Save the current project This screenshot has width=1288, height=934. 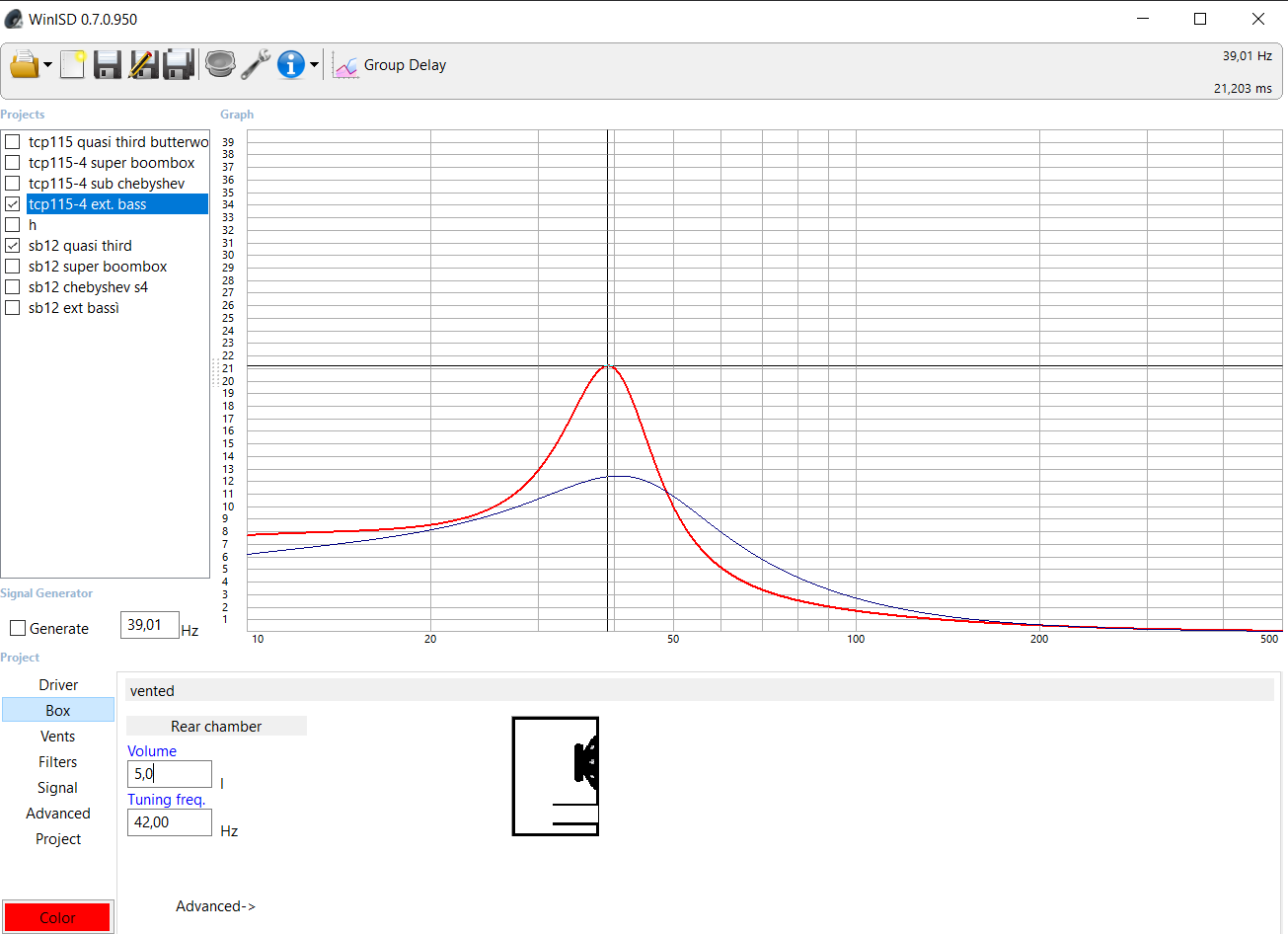pyautogui.click(x=107, y=65)
